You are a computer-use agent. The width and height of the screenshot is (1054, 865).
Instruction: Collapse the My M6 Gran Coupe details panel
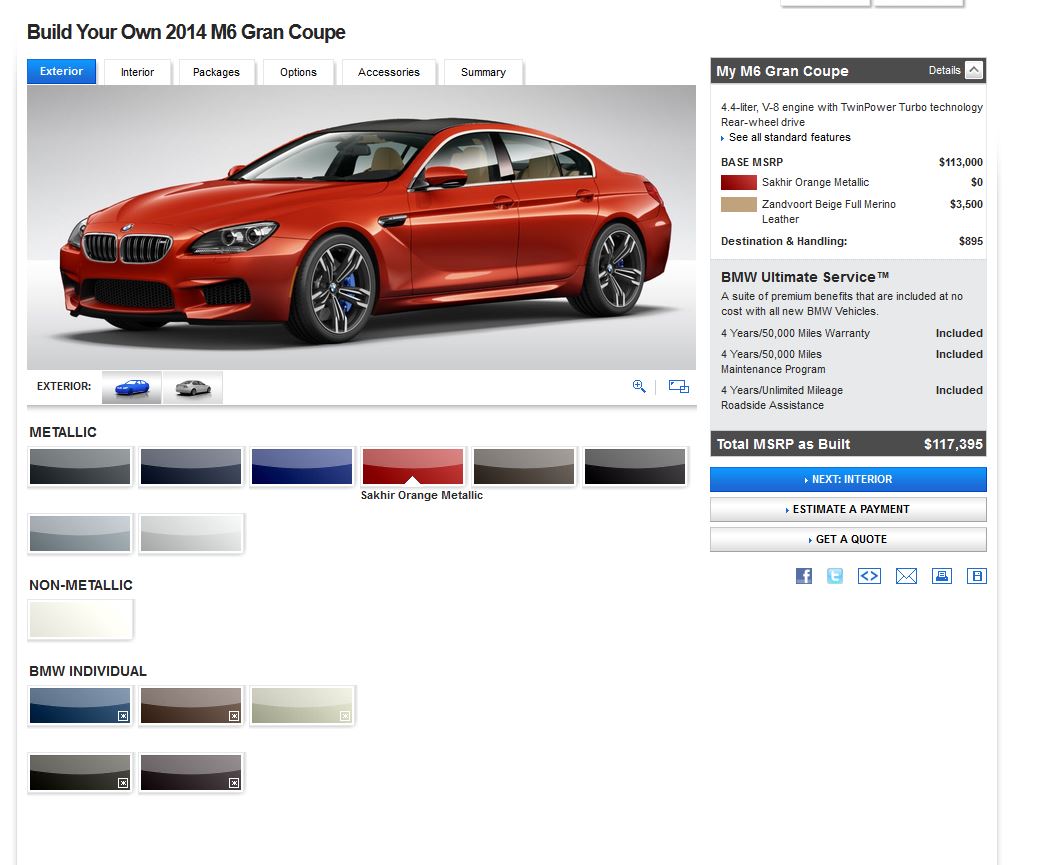click(974, 70)
